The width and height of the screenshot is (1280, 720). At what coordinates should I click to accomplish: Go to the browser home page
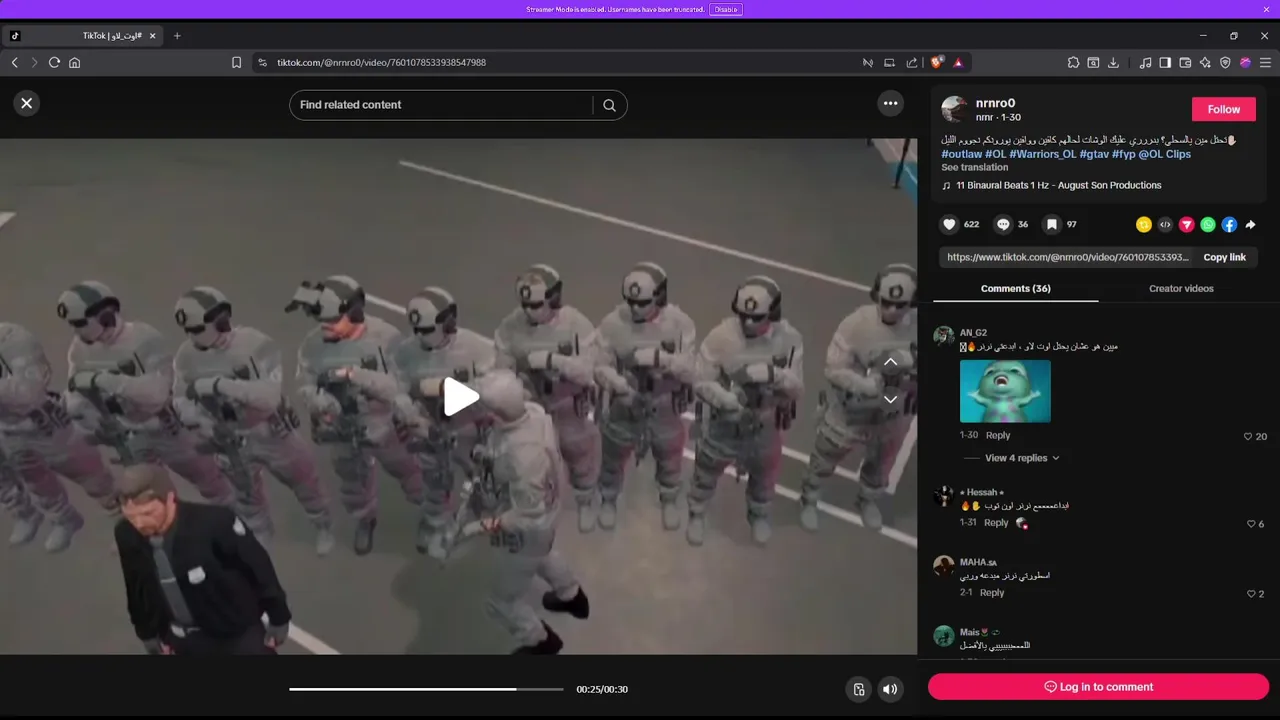[x=74, y=62]
